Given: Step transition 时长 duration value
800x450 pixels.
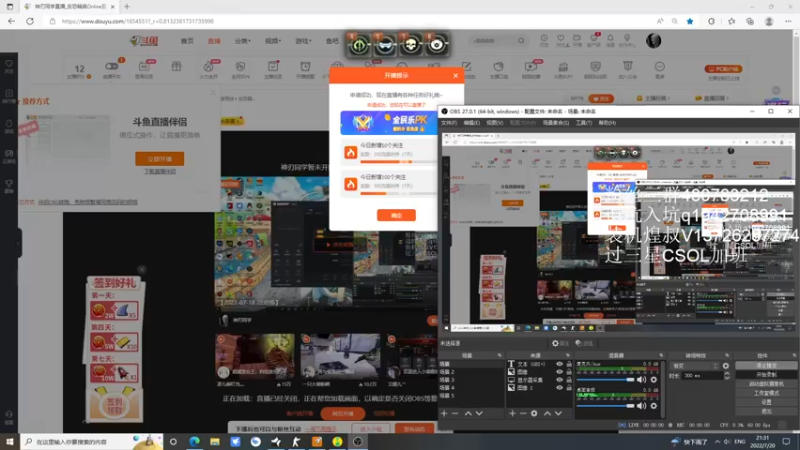Looking at the screenshot, I should point(727,376).
